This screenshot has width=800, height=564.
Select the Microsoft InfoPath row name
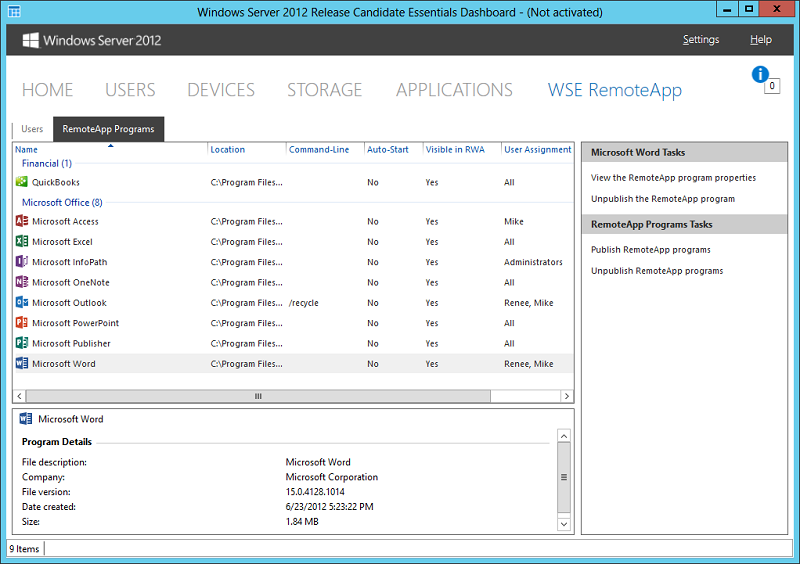click(x=69, y=262)
